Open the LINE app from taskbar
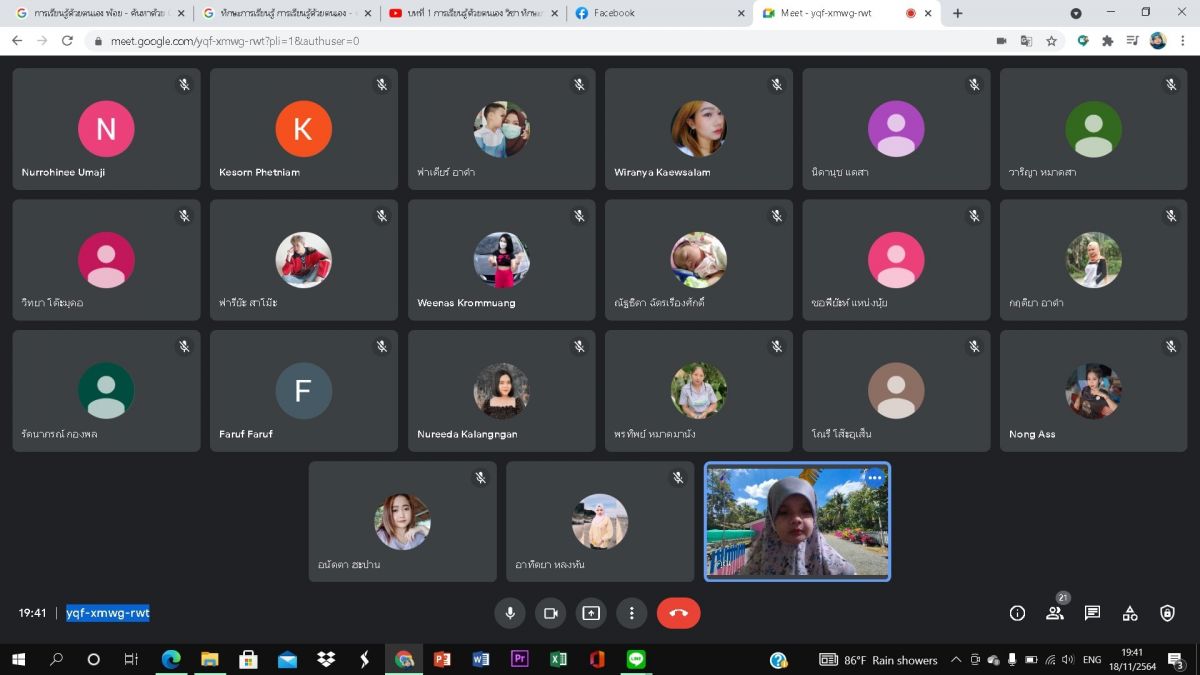1200x675 pixels. point(636,660)
